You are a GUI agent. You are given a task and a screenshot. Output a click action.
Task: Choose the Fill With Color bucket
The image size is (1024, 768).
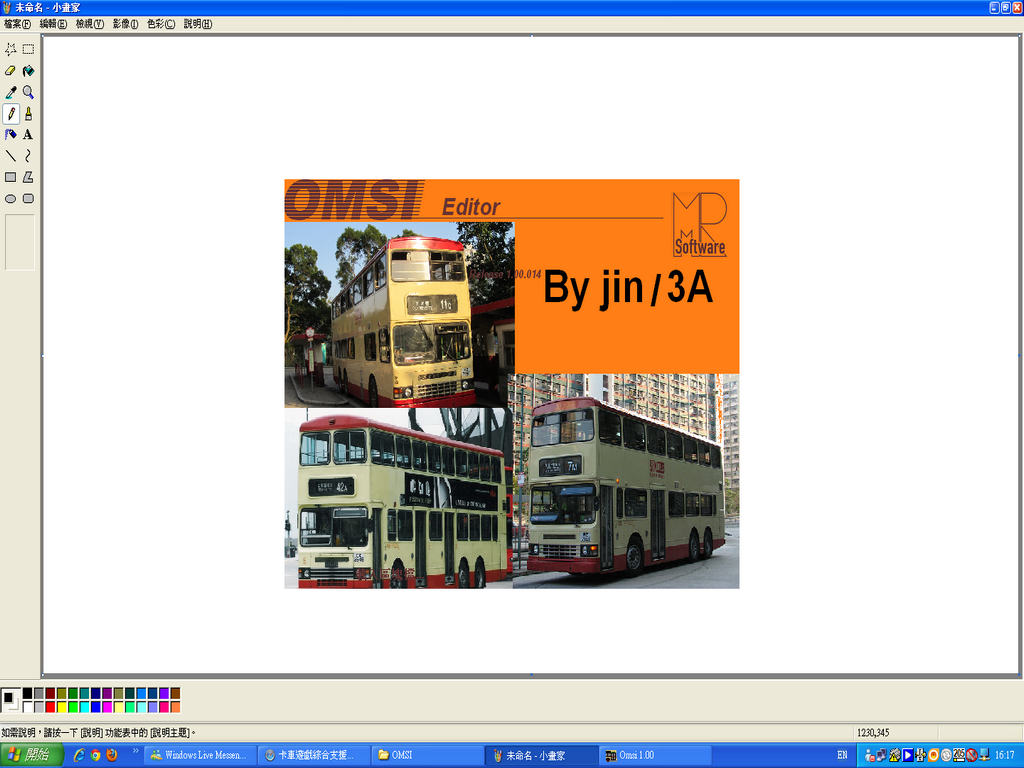coord(28,71)
